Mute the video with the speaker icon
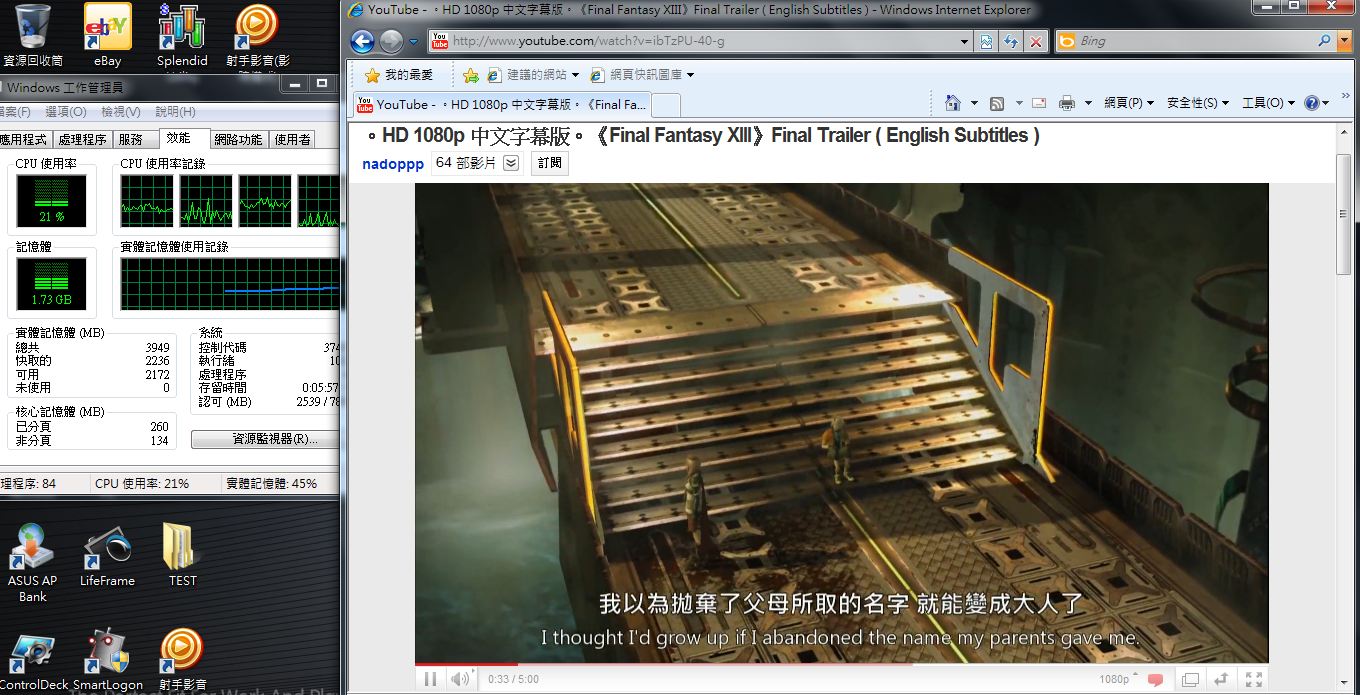The height and width of the screenshot is (695, 1360). click(459, 679)
